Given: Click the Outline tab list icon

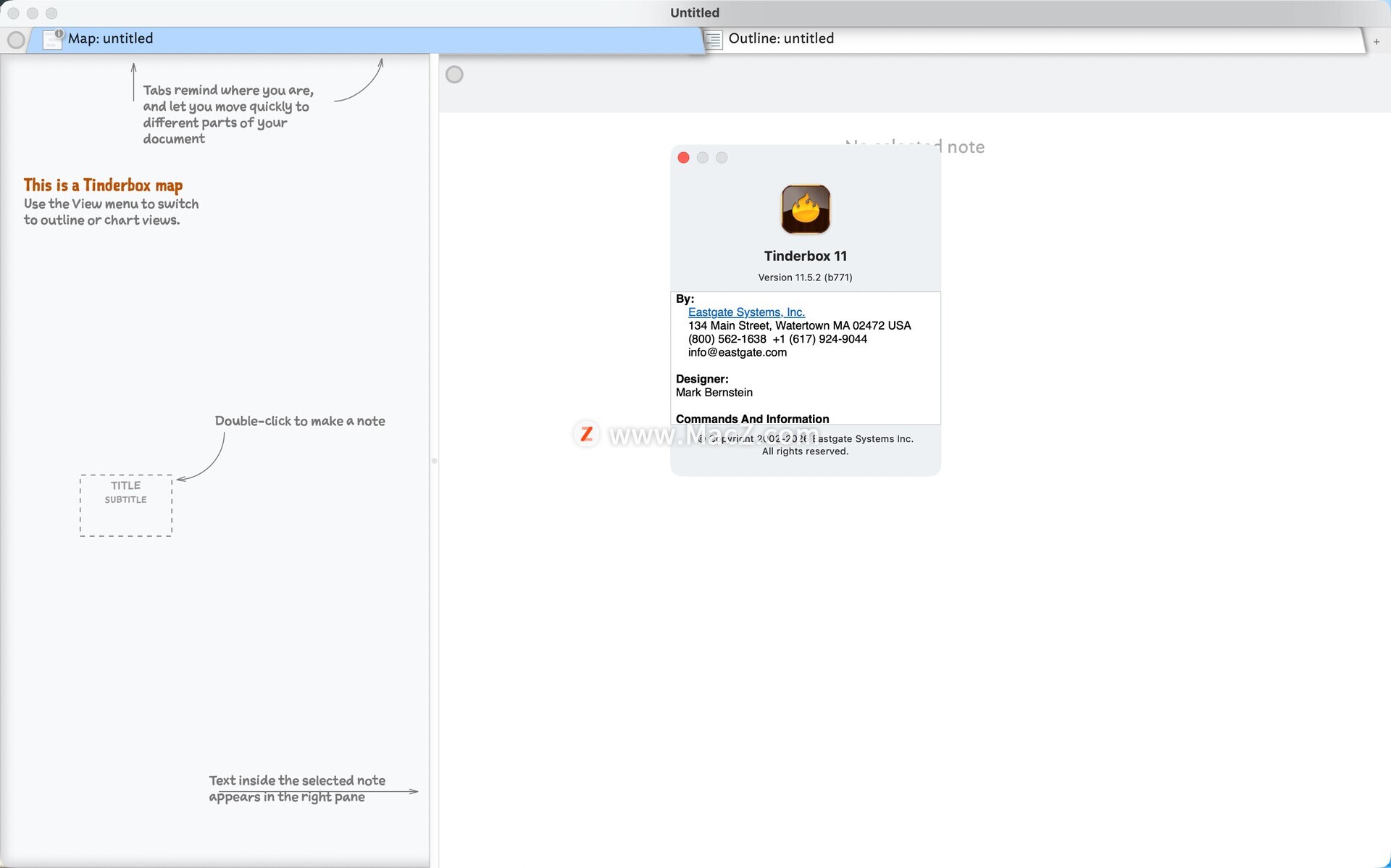Looking at the screenshot, I should (713, 40).
